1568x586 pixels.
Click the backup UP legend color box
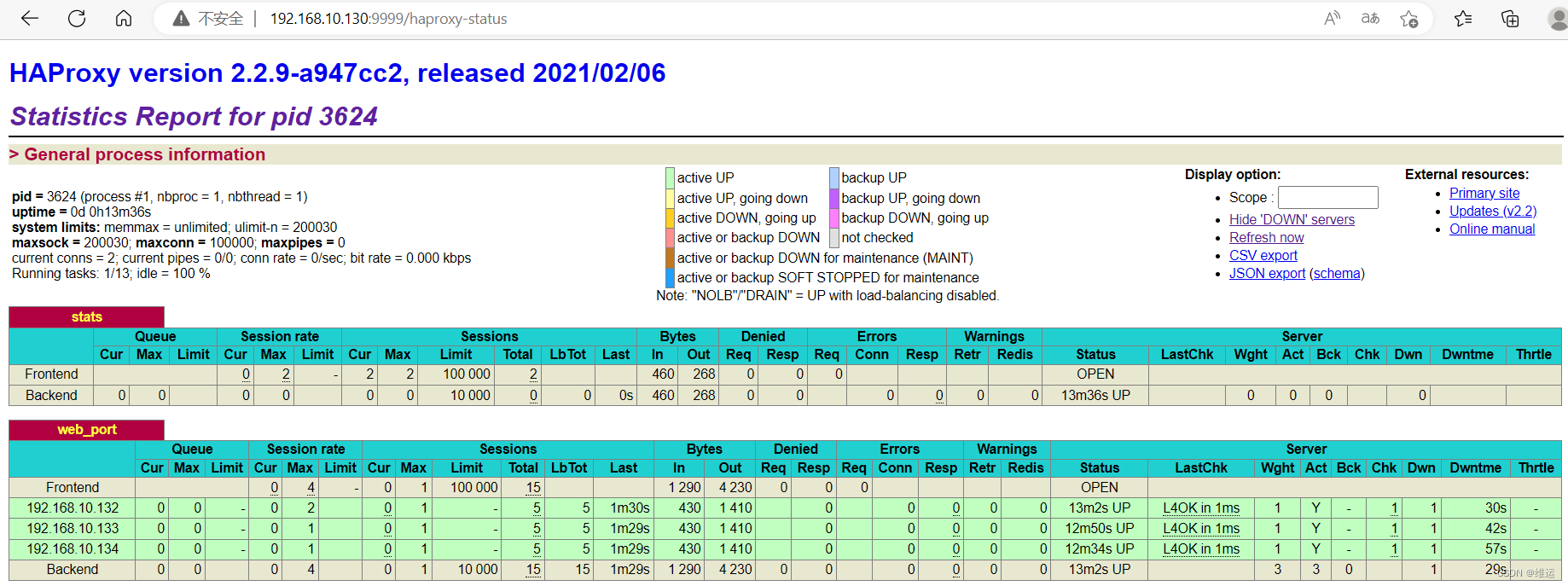(x=834, y=177)
